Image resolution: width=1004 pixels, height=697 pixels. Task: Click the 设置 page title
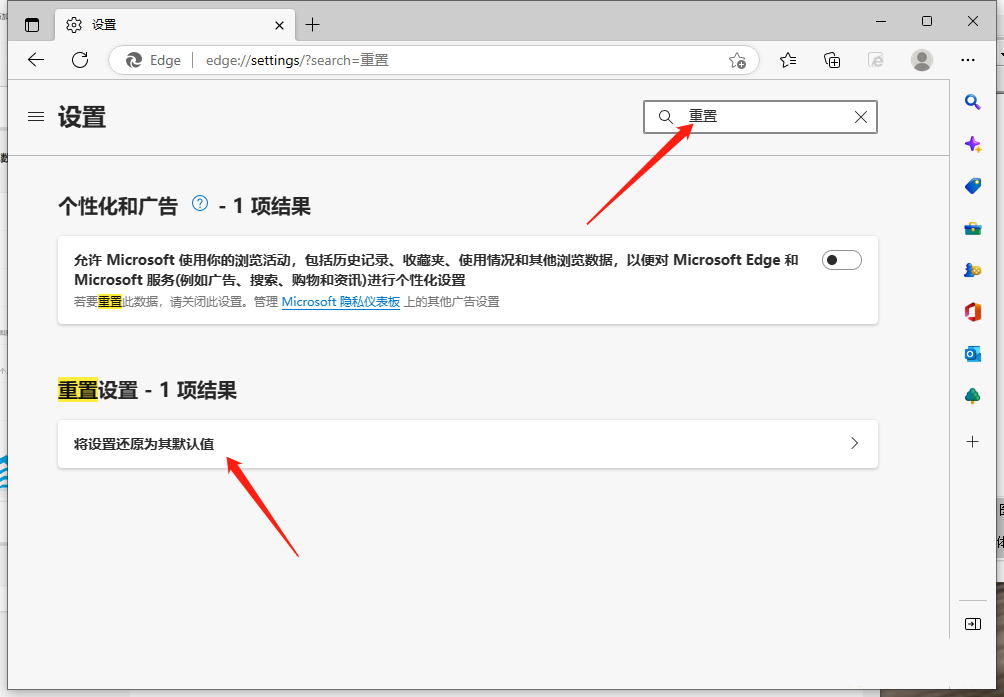pos(81,117)
